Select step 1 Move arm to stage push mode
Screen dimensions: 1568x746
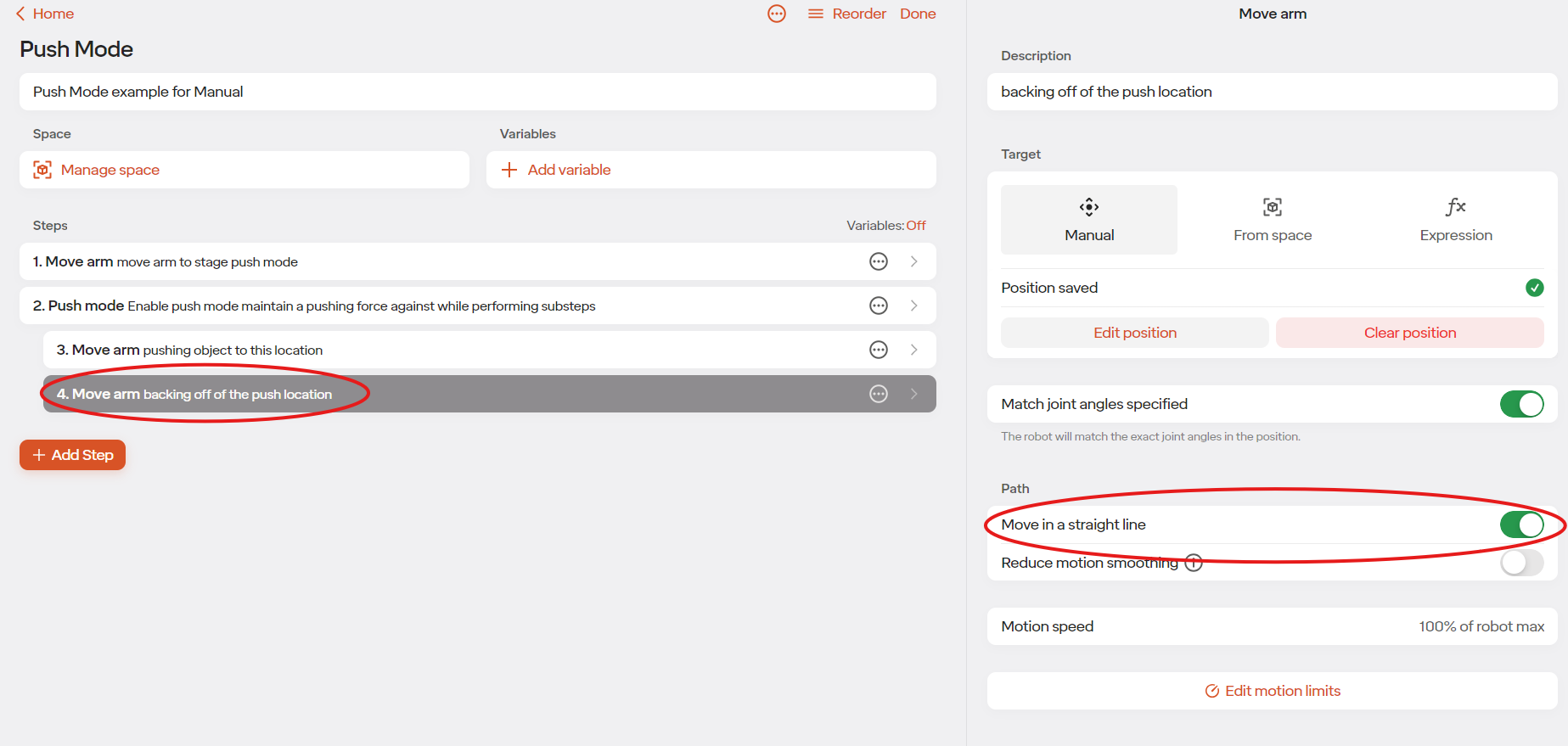(x=478, y=261)
